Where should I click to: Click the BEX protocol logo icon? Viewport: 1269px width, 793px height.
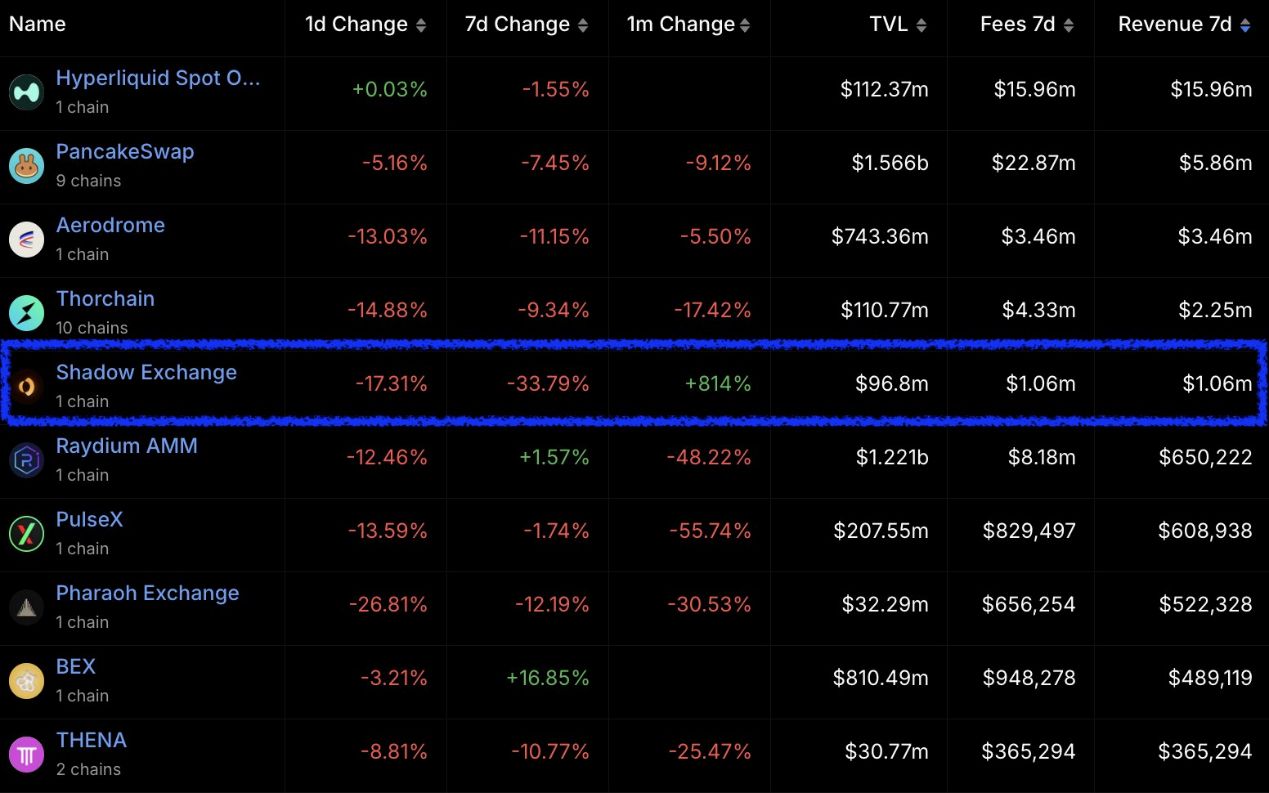26,680
